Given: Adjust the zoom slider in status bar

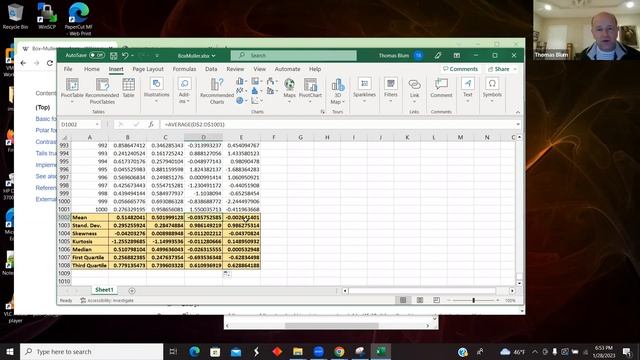Looking at the screenshot, I should pos(473,300).
